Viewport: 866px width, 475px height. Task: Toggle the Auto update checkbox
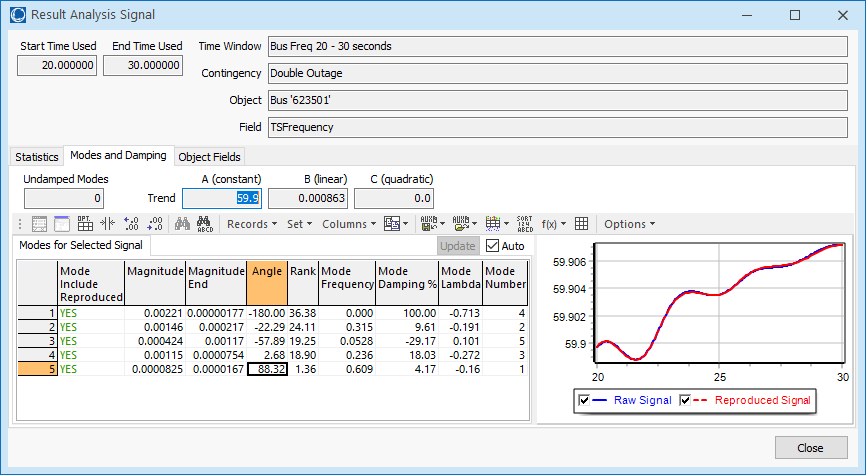click(493, 246)
